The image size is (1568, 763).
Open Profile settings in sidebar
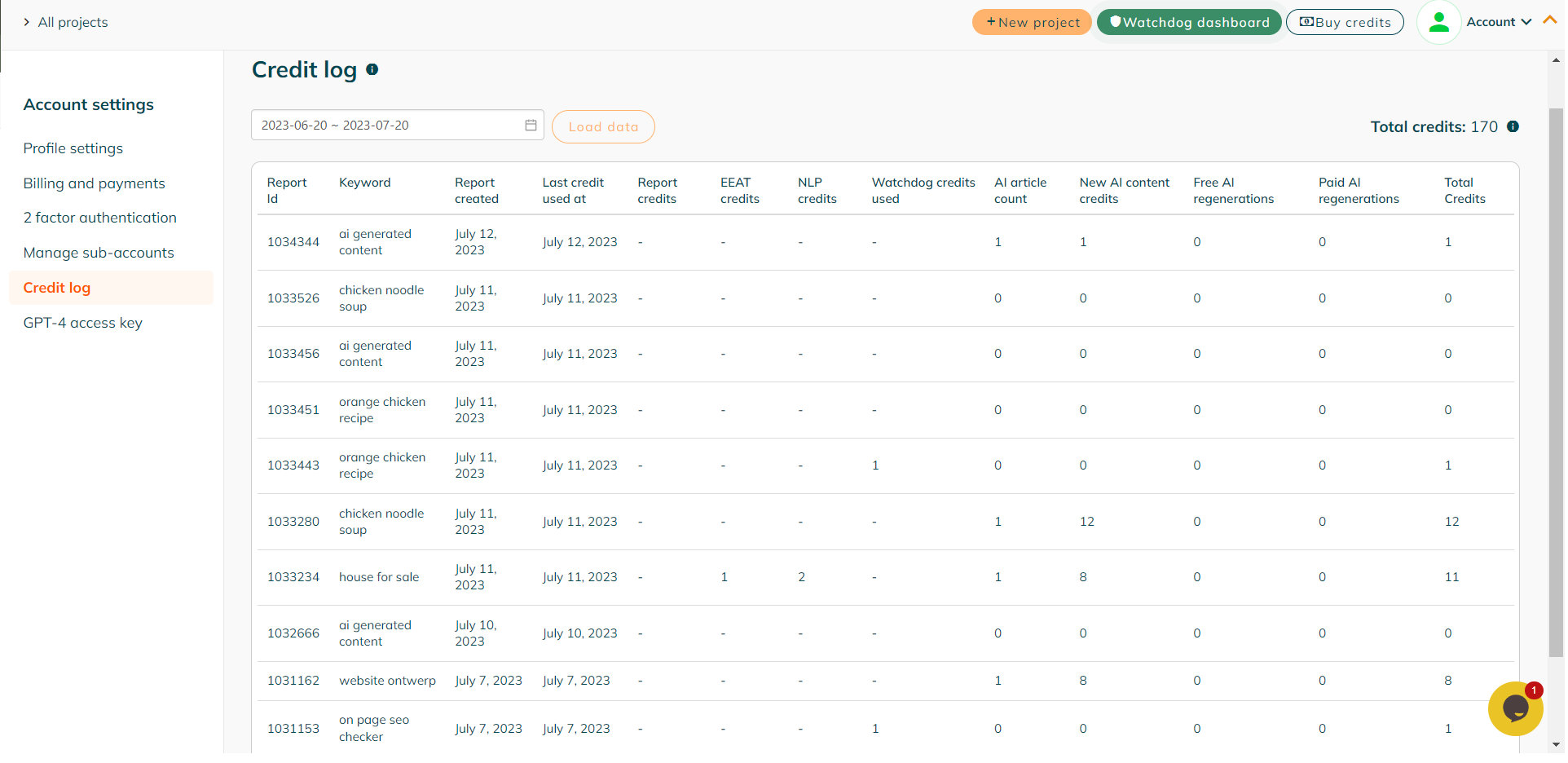(73, 148)
